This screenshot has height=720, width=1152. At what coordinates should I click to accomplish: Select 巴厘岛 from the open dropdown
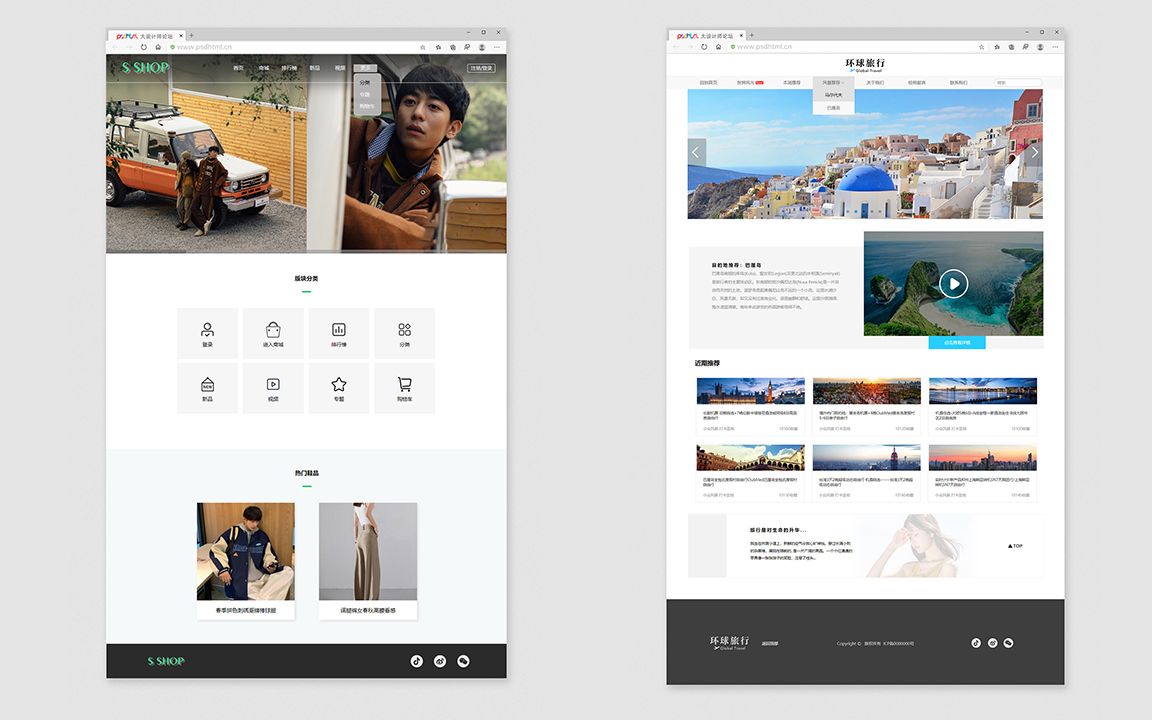tap(833, 105)
